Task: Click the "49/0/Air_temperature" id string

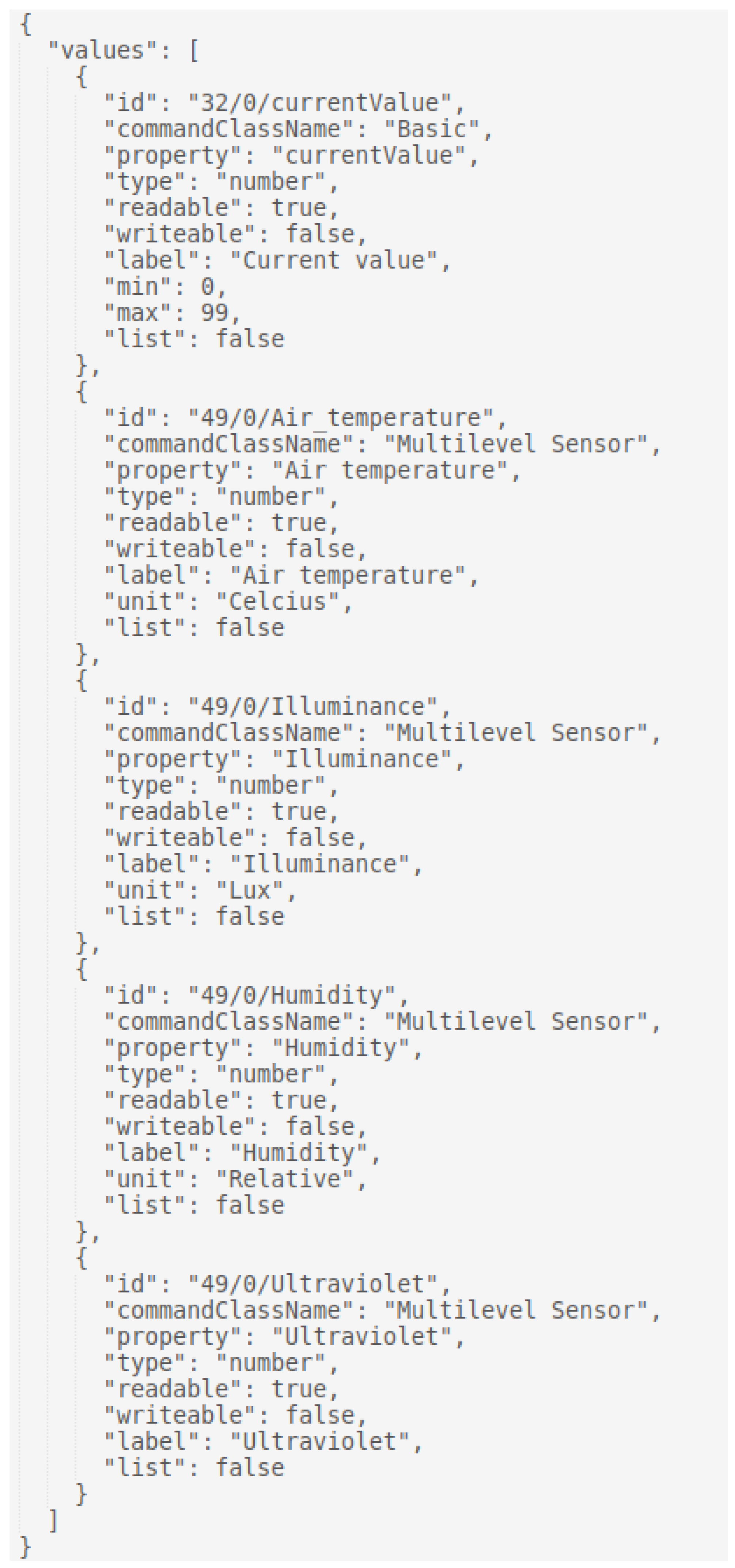Action: click(x=340, y=418)
